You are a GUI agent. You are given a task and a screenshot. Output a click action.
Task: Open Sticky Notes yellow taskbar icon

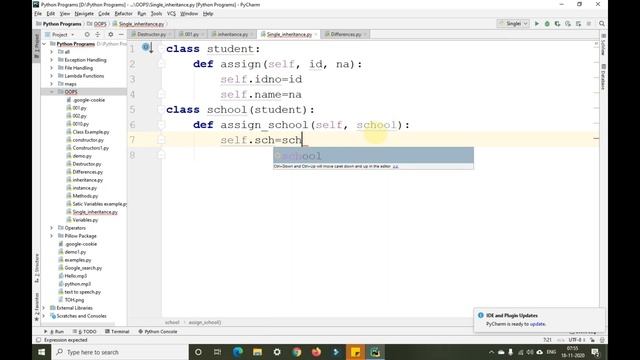(x=356, y=352)
